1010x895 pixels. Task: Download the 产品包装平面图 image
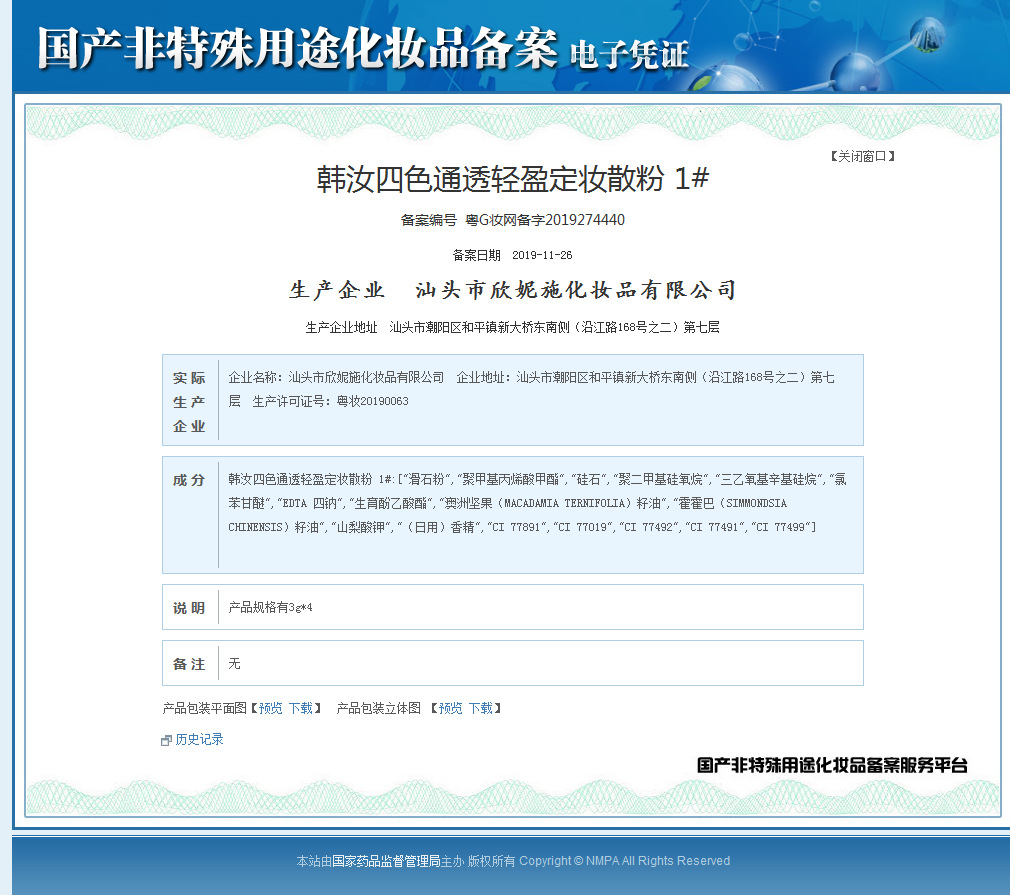coord(301,708)
